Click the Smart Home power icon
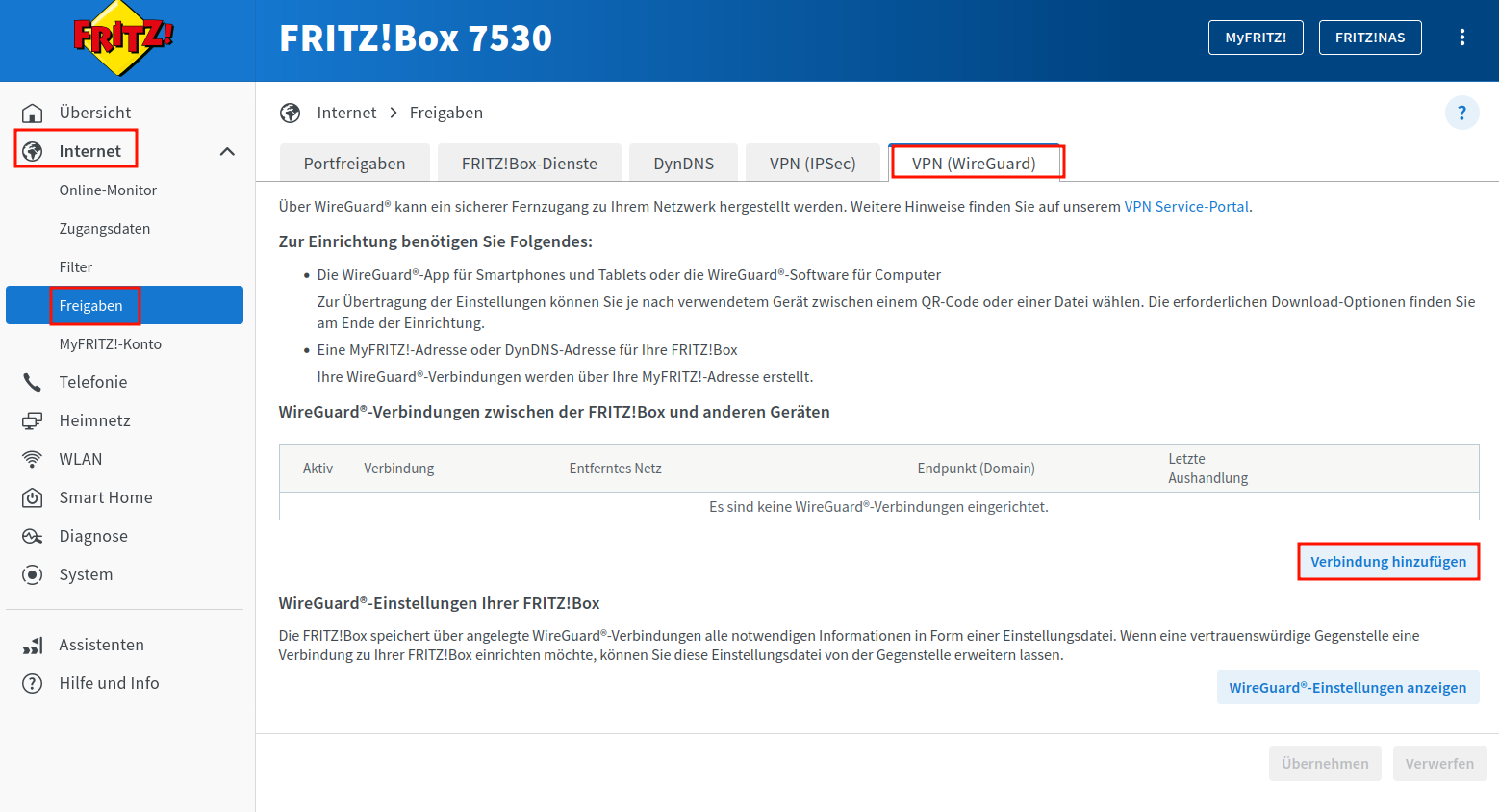 (x=33, y=497)
